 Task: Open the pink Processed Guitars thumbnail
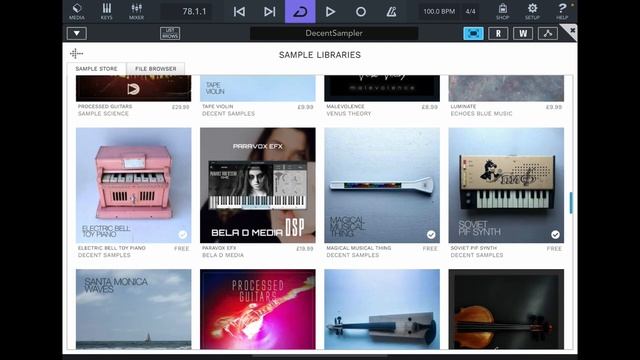pos(258,309)
